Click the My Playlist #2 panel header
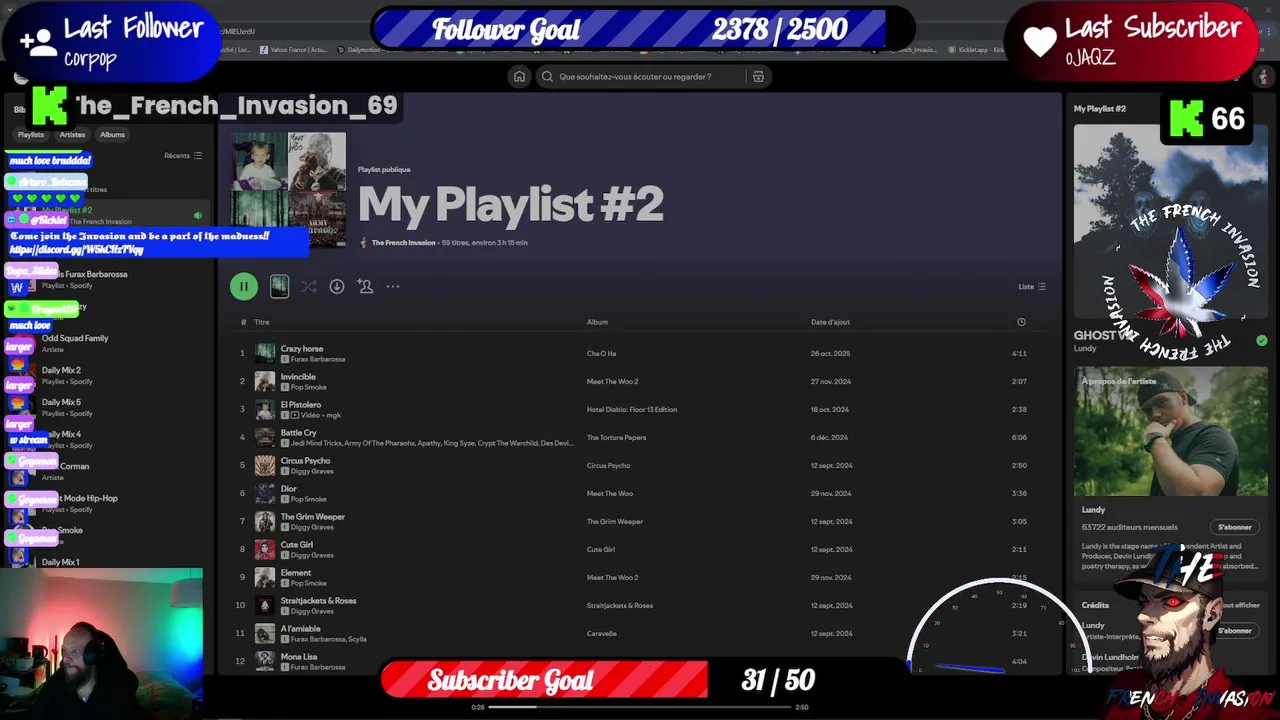This screenshot has height=720, width=1280. click(1100, 108)
